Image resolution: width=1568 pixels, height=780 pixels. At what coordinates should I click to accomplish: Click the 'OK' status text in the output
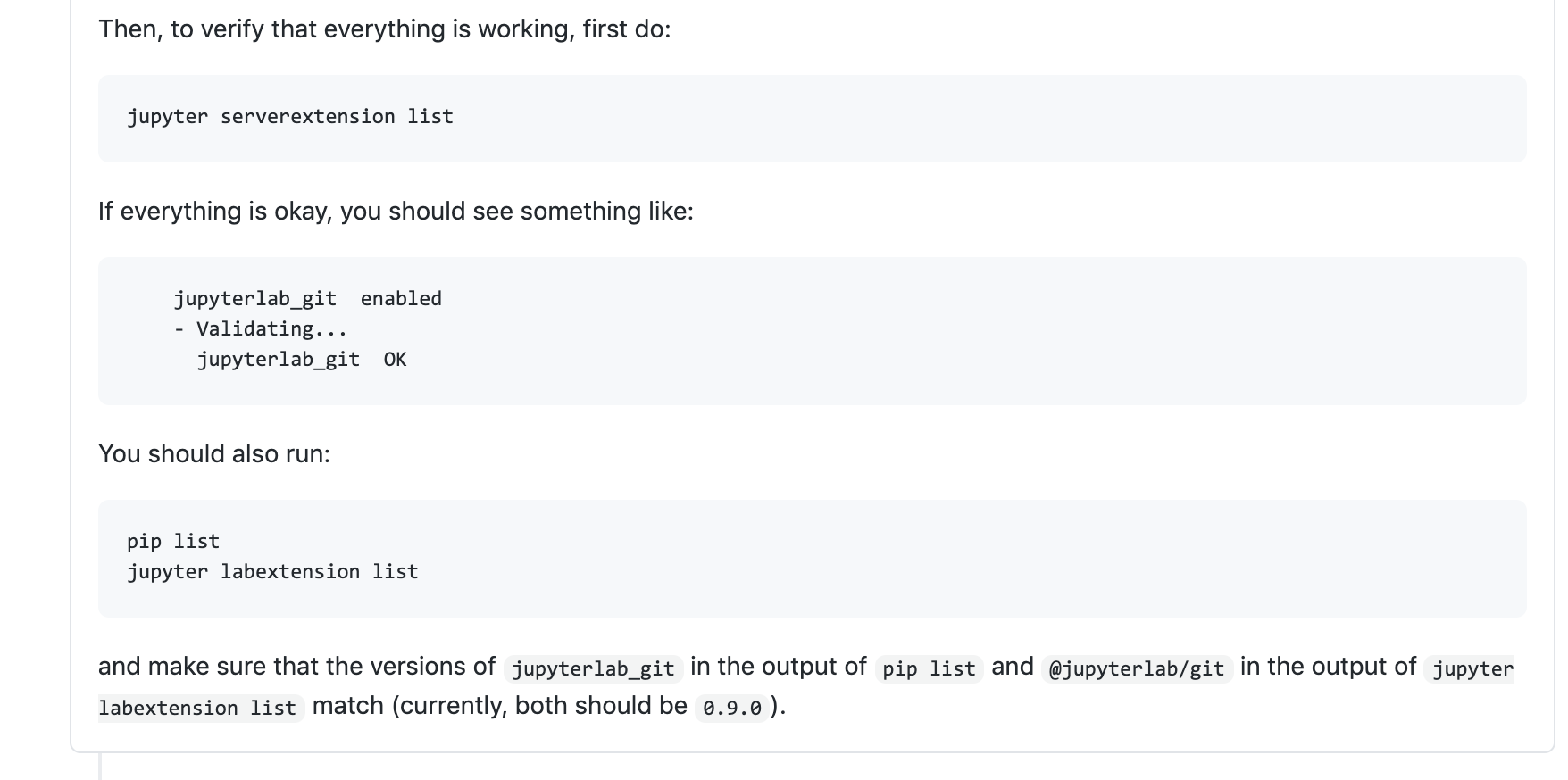pos(395,360)
